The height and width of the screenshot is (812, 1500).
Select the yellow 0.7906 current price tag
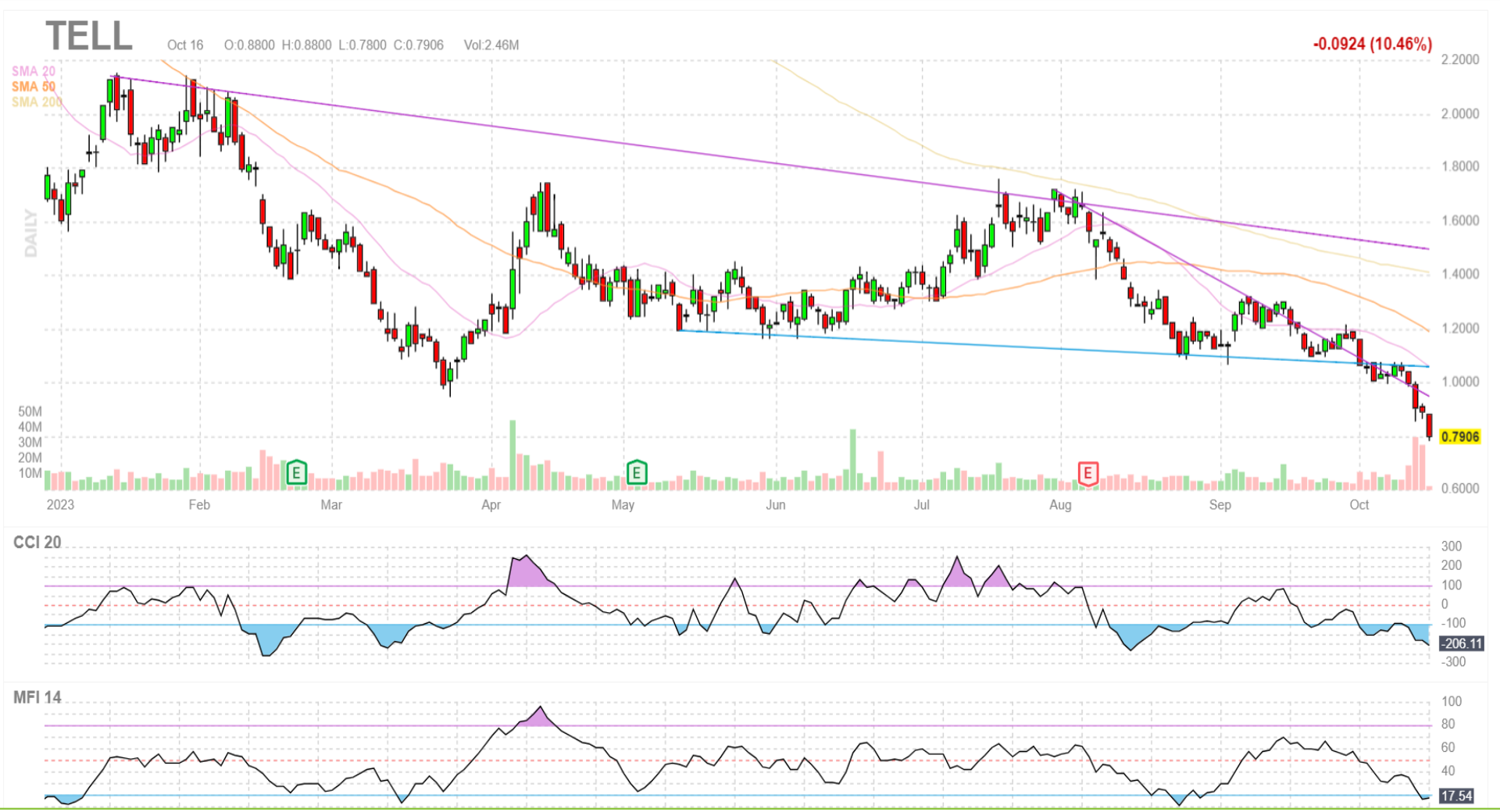tap(1459, 436)
